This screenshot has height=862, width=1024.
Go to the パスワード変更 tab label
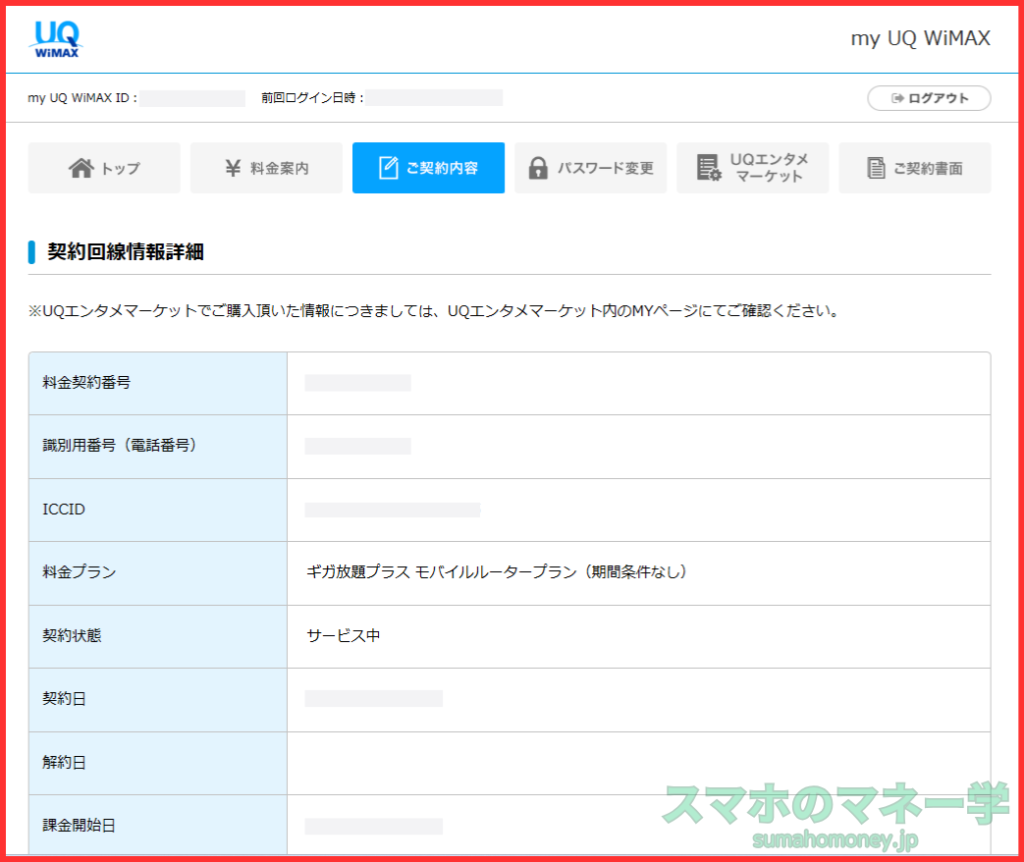click(x=605, y=168)
